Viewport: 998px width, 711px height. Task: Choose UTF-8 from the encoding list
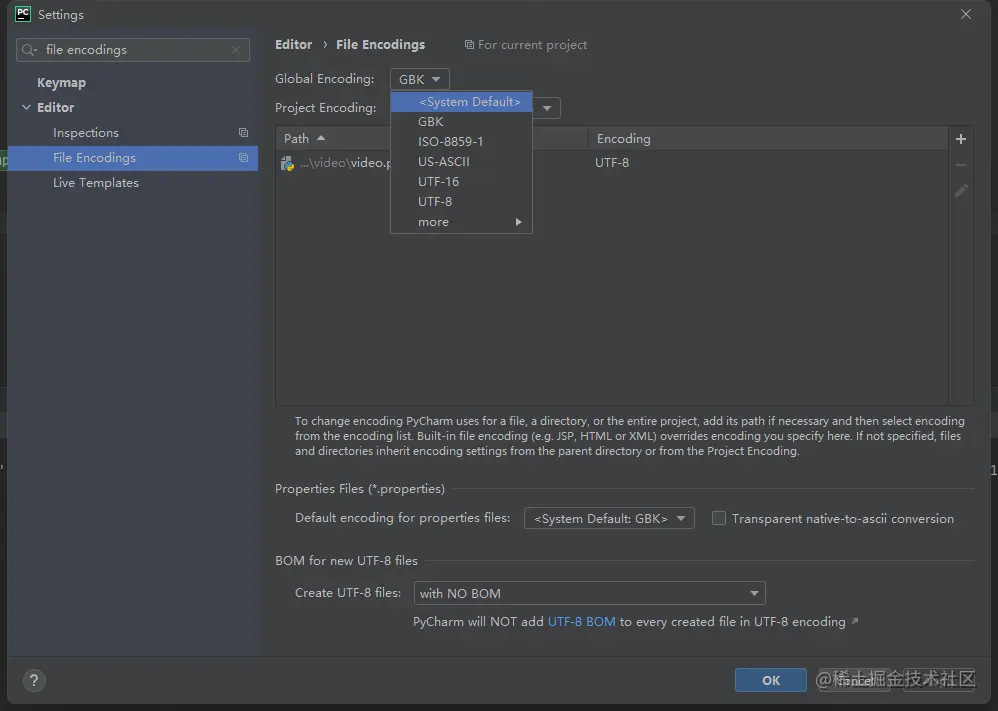(461, 201)
